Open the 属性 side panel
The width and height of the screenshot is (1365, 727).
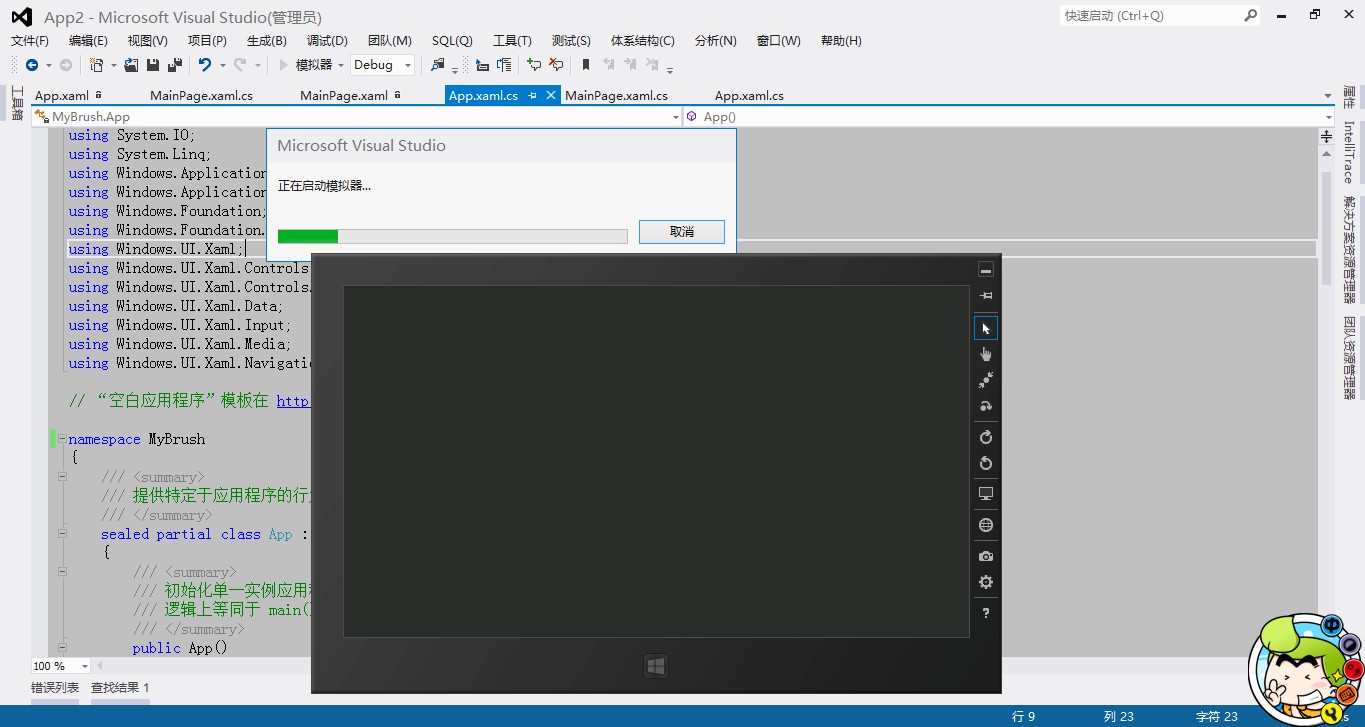click(x=1349, y=97)
